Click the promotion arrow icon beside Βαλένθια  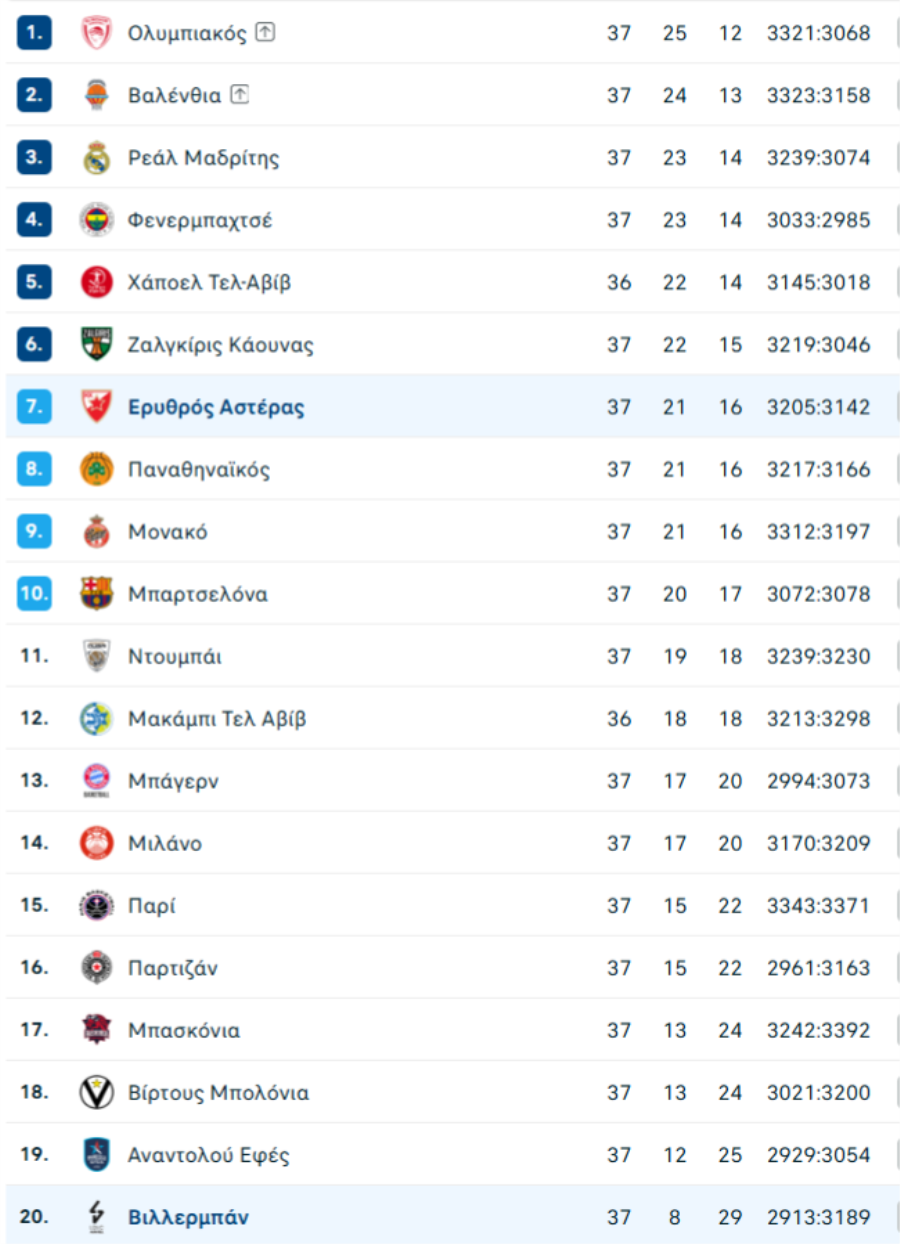(x=239, y=95)
